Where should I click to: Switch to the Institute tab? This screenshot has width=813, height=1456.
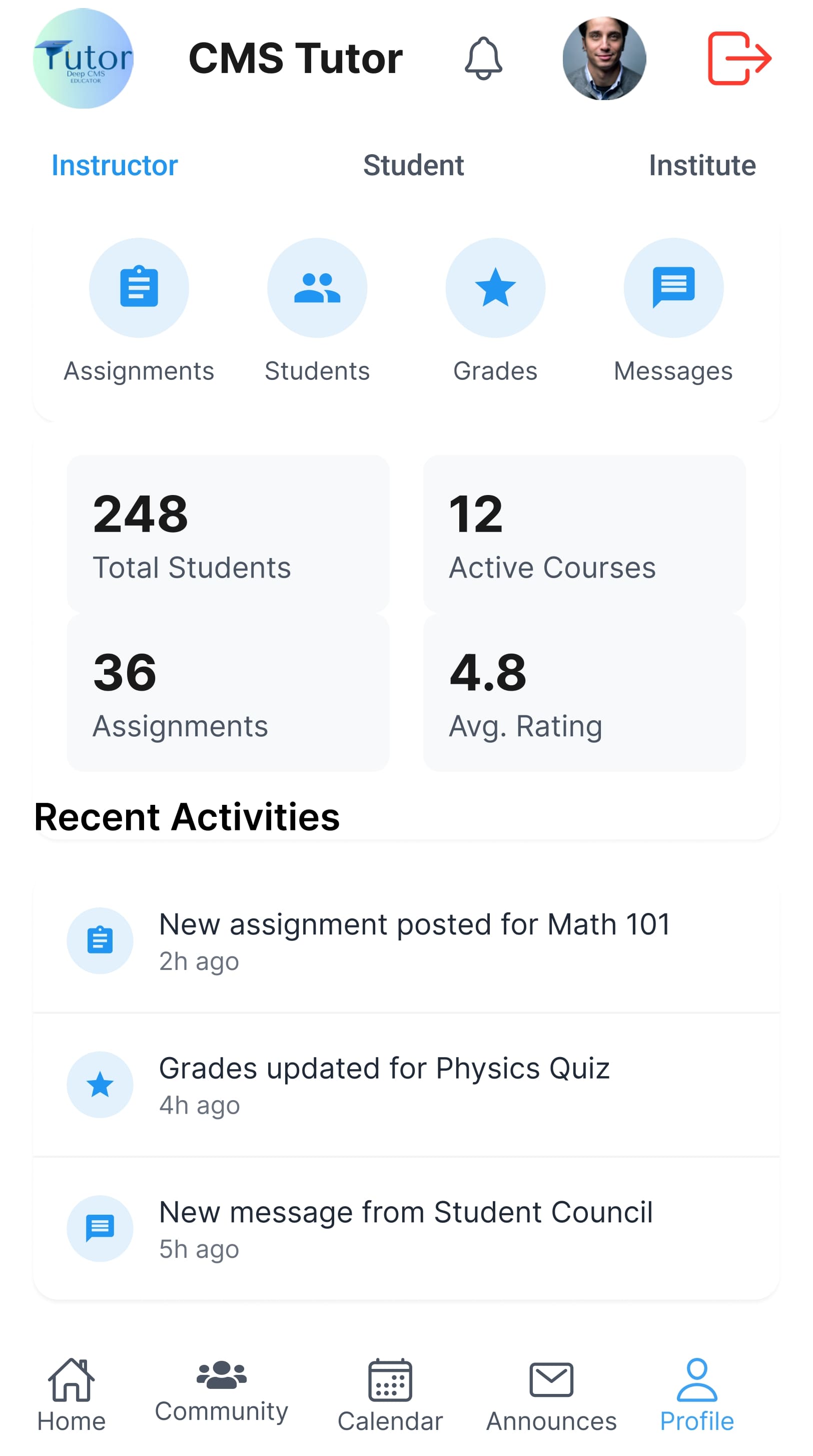tap(702, 166)
